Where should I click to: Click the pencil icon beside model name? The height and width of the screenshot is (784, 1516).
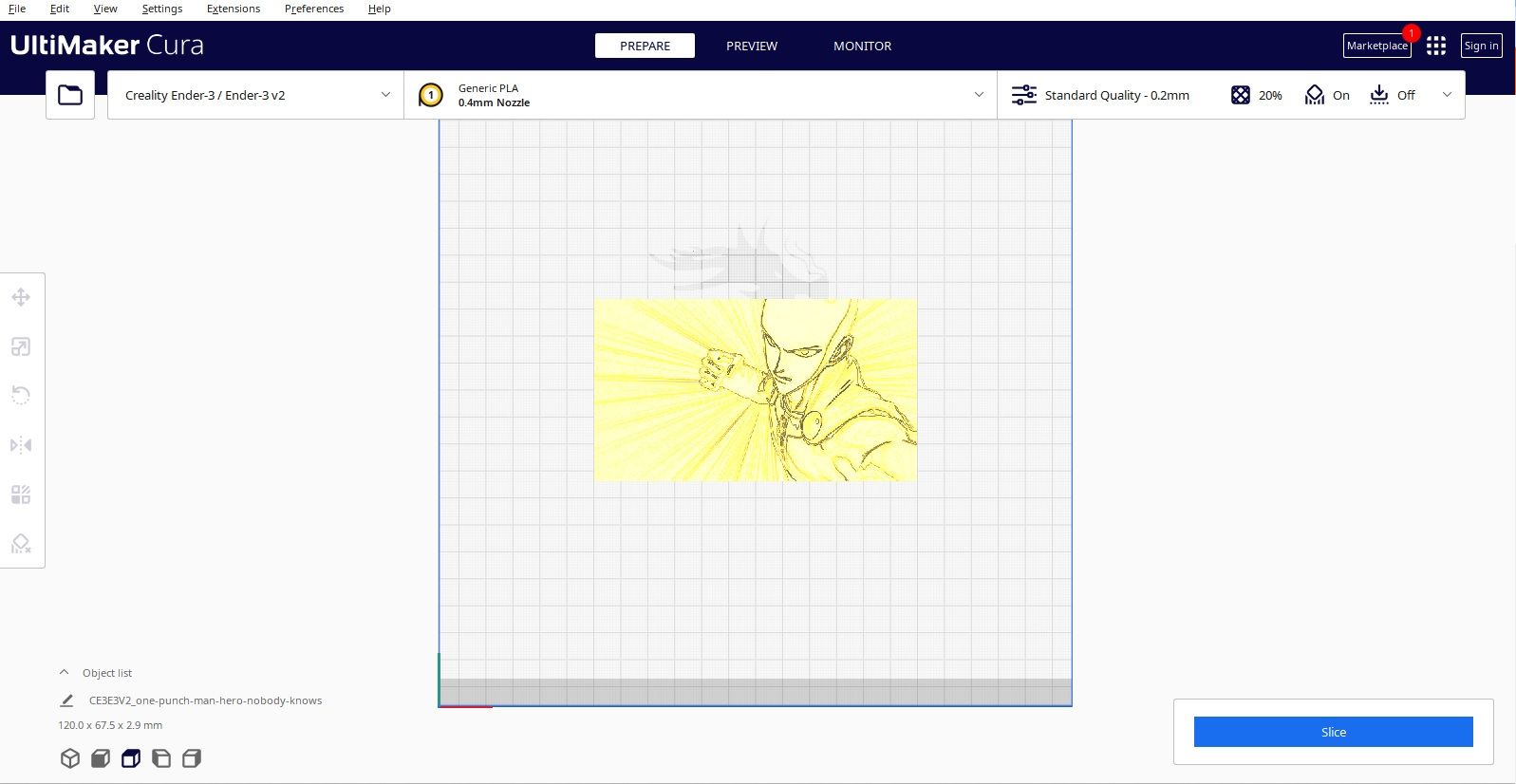point(66,700)
